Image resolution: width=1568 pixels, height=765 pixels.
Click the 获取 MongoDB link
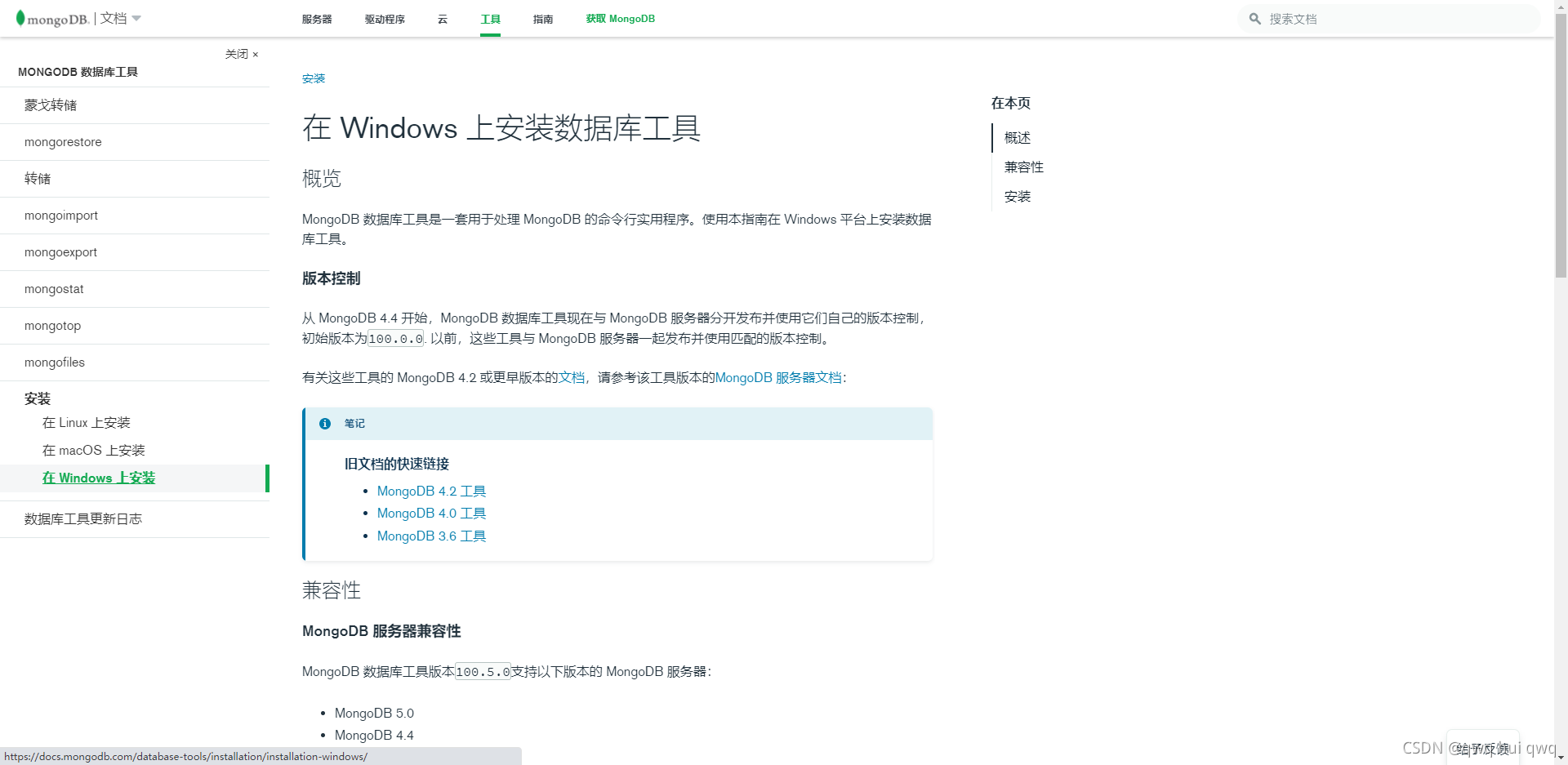(620, 19)
